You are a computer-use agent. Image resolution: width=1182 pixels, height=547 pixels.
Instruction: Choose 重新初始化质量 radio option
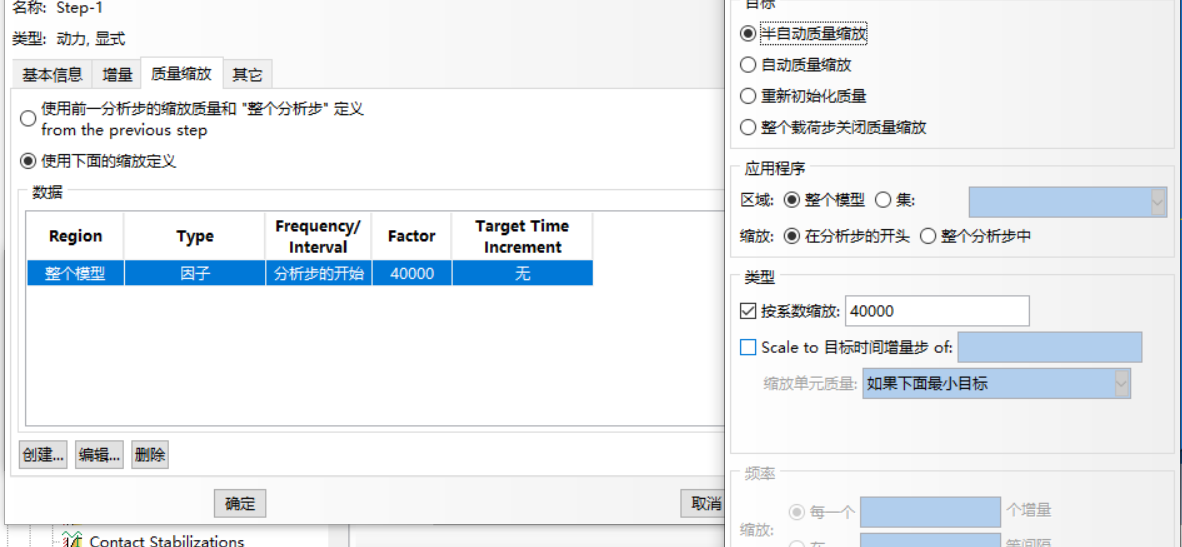coord(748,96)
